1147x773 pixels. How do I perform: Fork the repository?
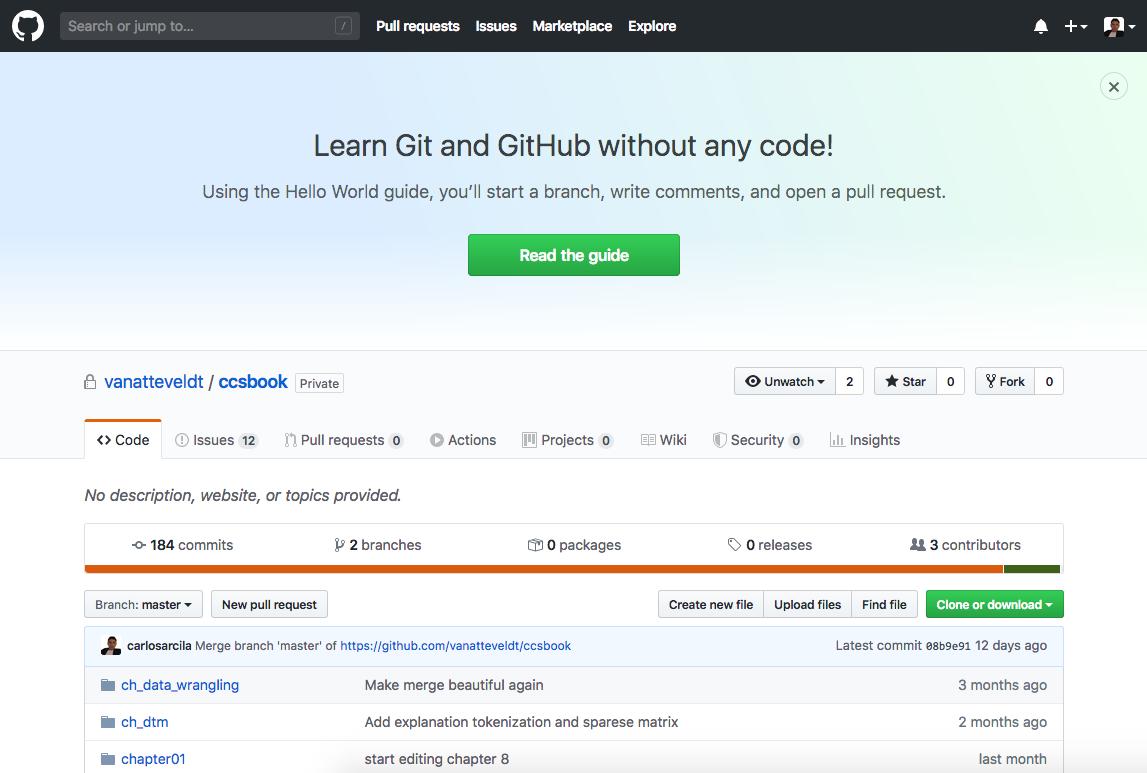pyautogui.click(x=1005, y=381)
